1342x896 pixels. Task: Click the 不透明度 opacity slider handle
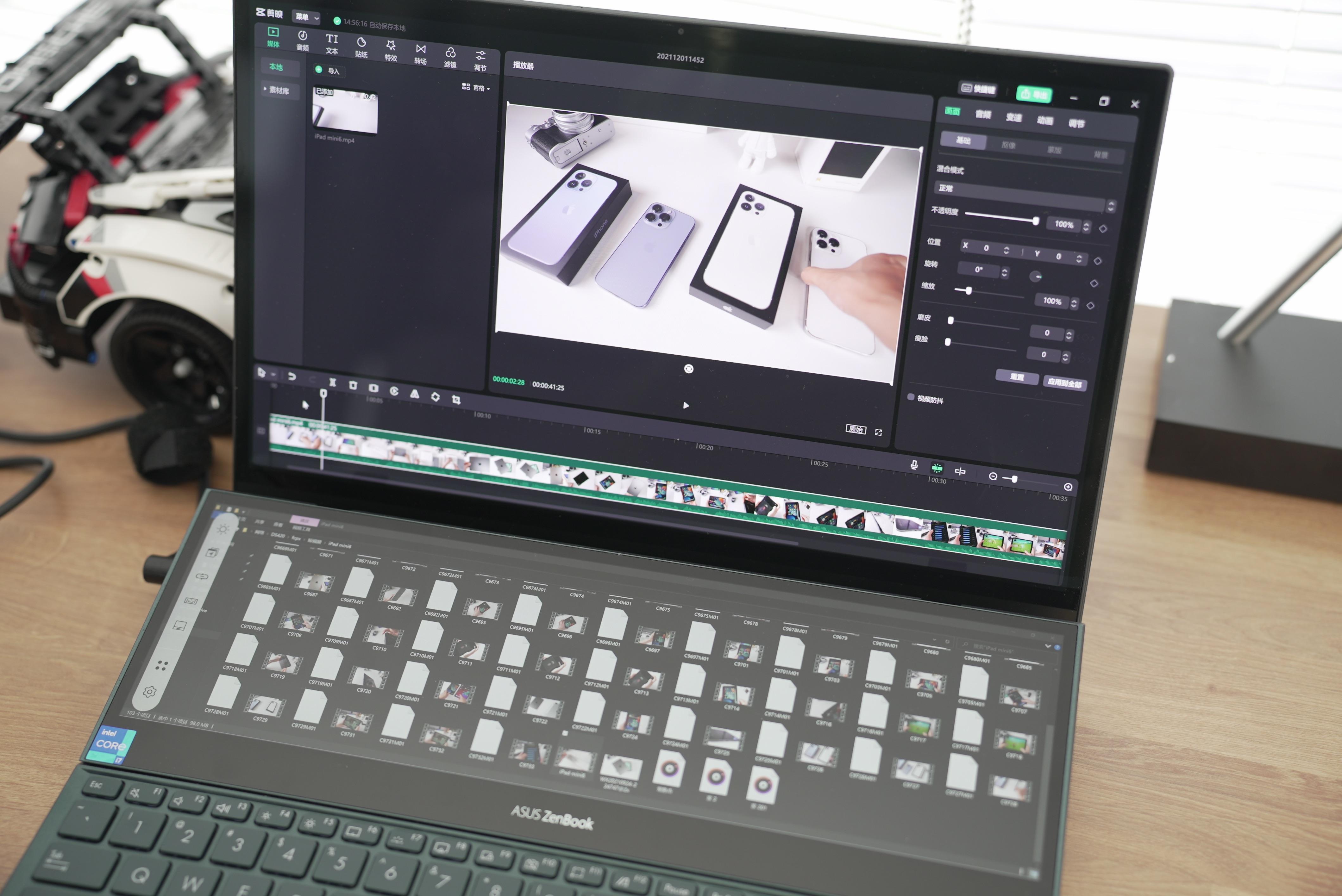pos(1035,221)
